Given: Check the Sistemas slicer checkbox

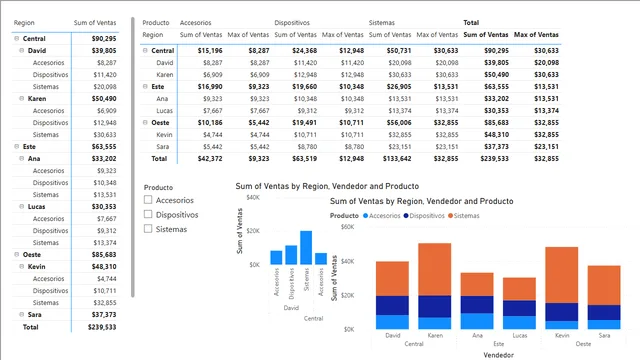Looking at the screenshot, I should tap(148, 229).
